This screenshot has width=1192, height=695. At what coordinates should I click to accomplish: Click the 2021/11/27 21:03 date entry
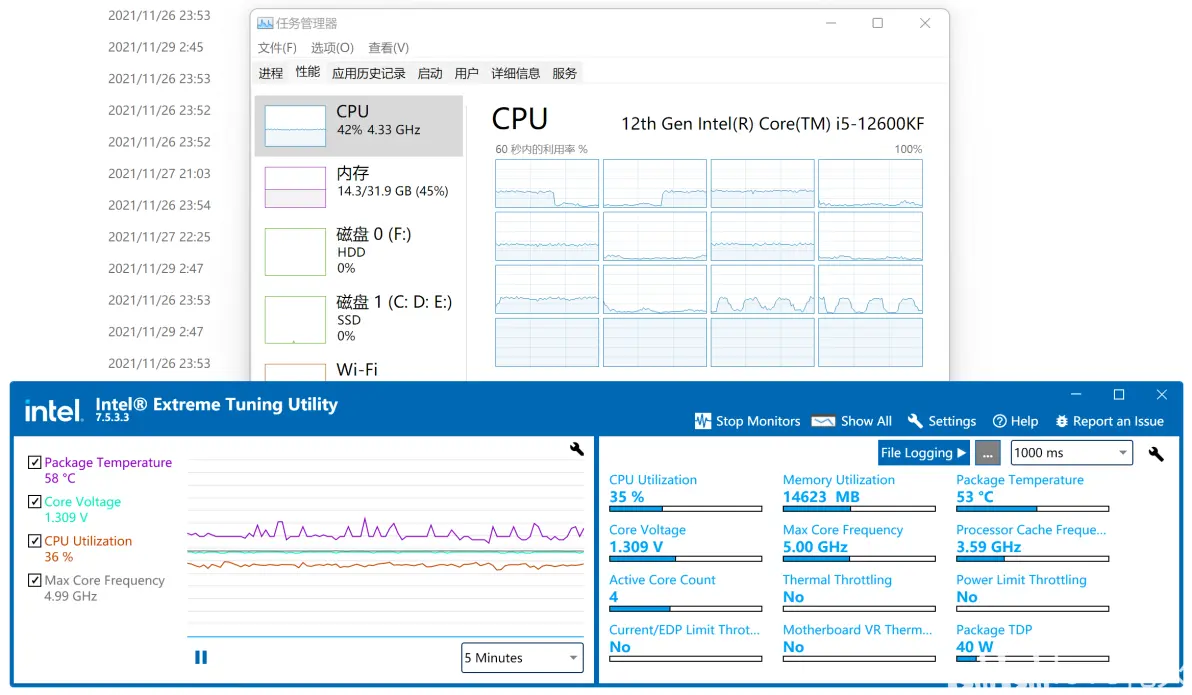(x=159, y=174)
